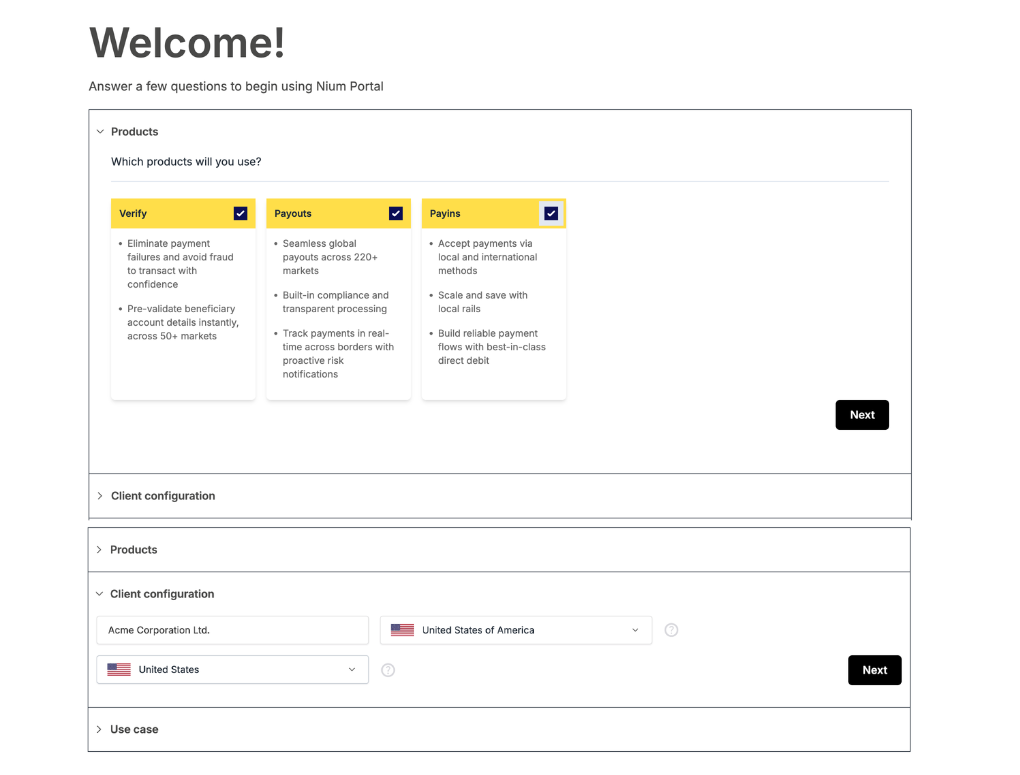Click the US flag in United States field
This screenshot has width=1020, height=775.
tap(119, 670)
